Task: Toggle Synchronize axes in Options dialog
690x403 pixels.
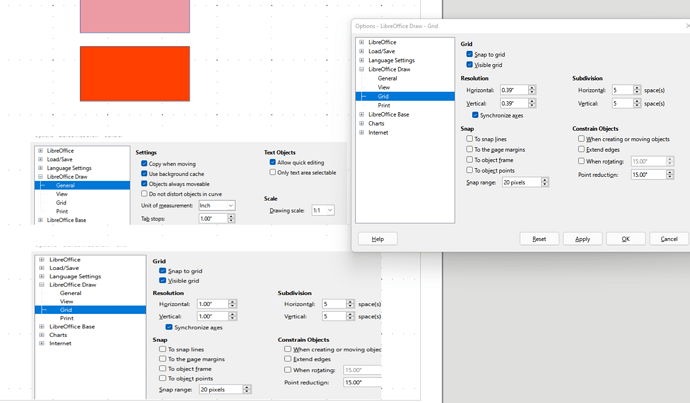Action: (475, 115)
